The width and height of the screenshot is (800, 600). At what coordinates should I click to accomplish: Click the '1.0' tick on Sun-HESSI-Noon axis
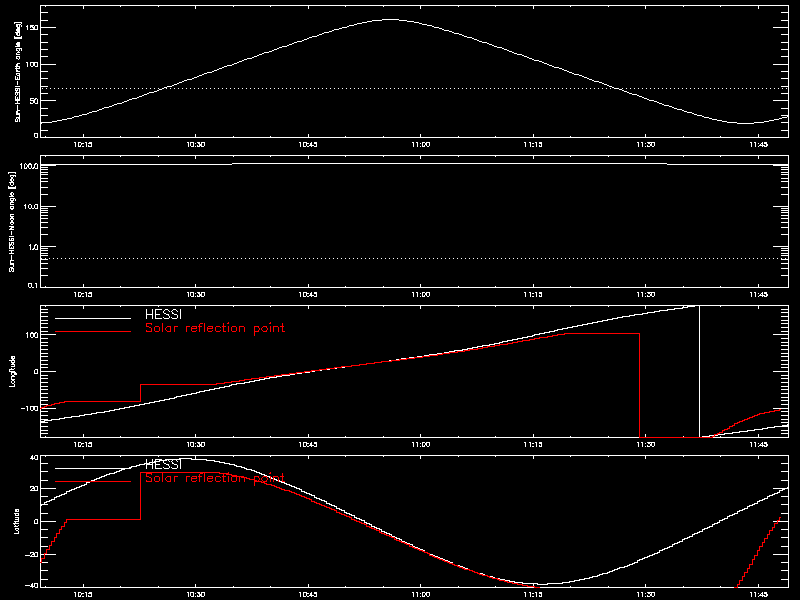[x=33, y=247]
